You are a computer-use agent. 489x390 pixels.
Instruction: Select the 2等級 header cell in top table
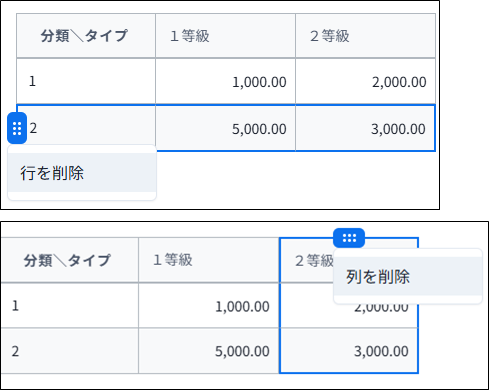365,36
